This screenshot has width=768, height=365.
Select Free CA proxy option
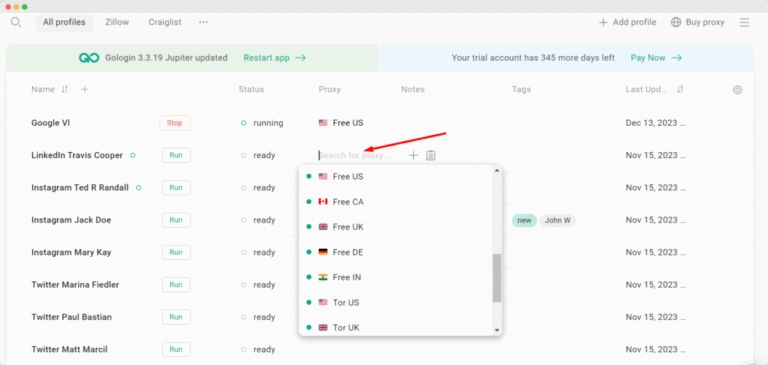coord(396,202)
